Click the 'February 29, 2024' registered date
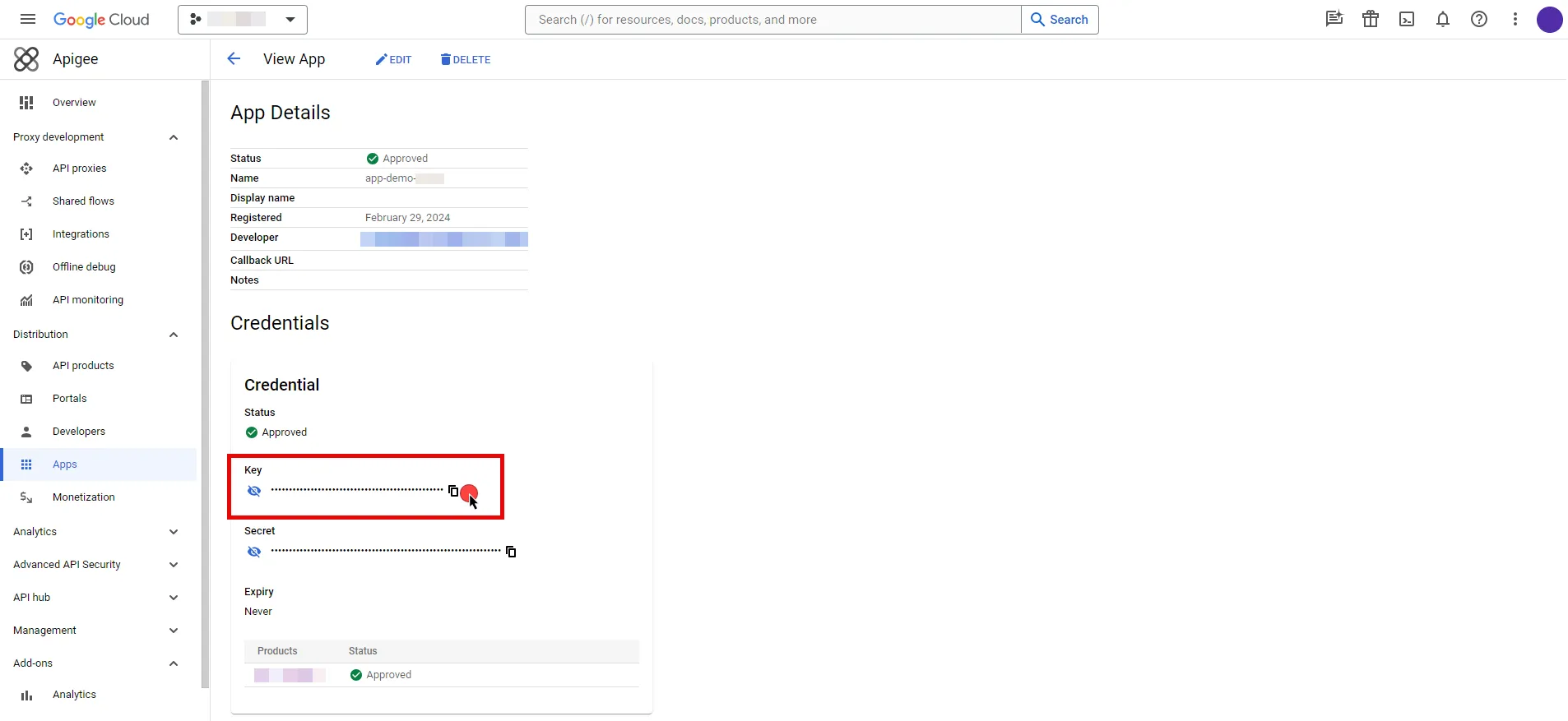This screenshot has width=1568, height=721. [408, 218]
